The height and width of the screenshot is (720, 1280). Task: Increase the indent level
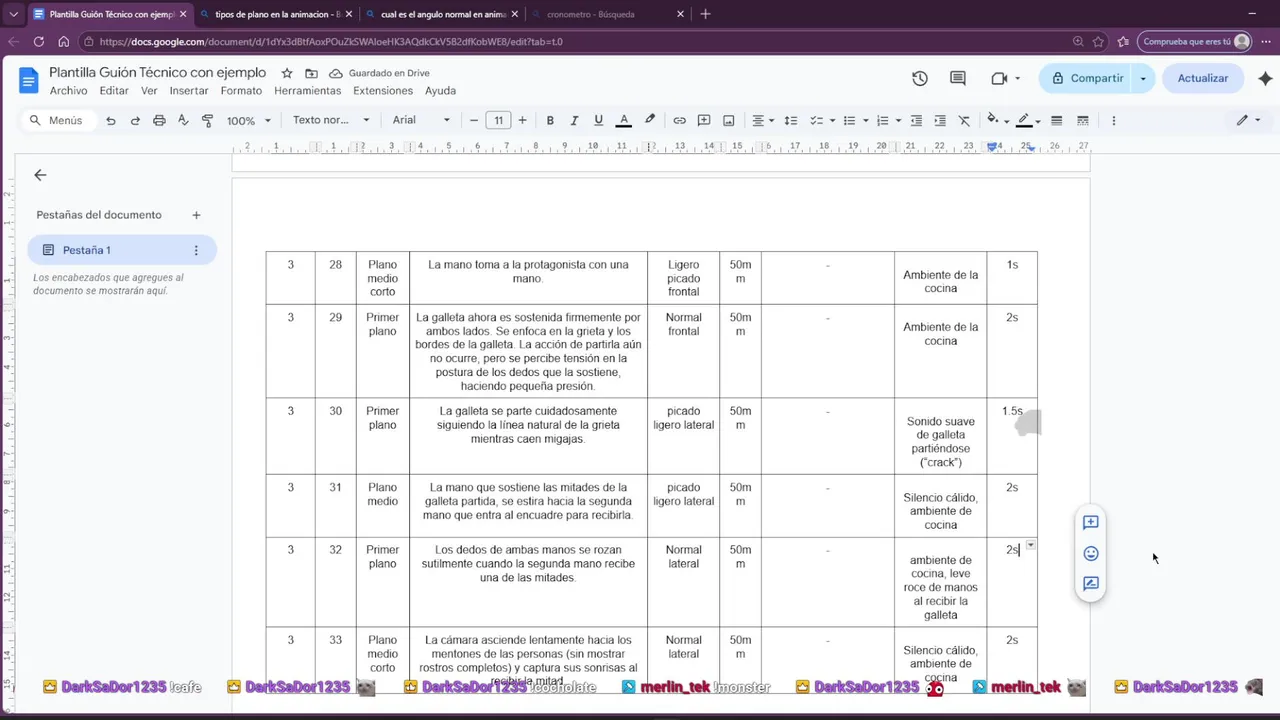point(940,120)
